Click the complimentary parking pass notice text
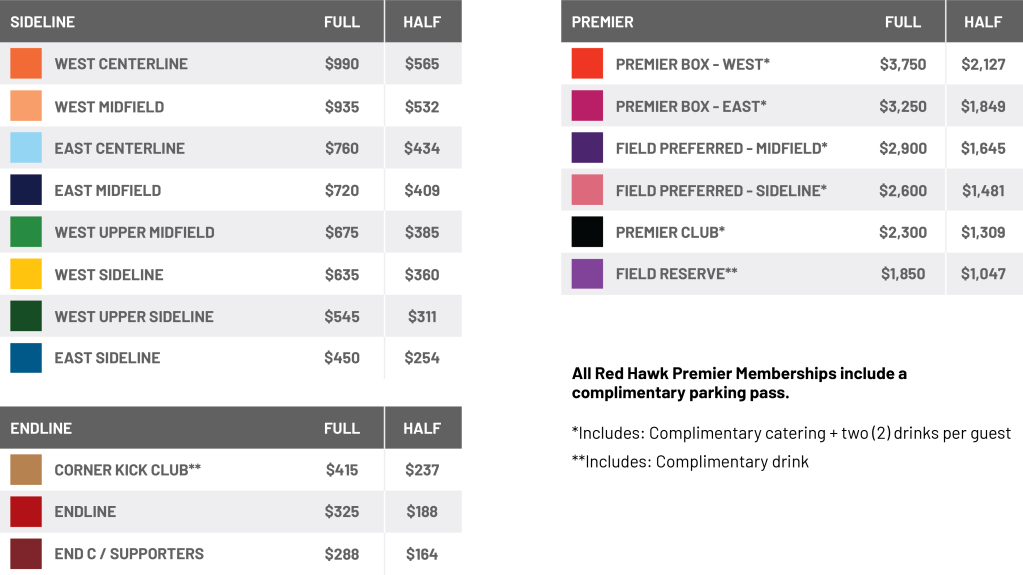The image size is (1023, 575). [739, 382]
